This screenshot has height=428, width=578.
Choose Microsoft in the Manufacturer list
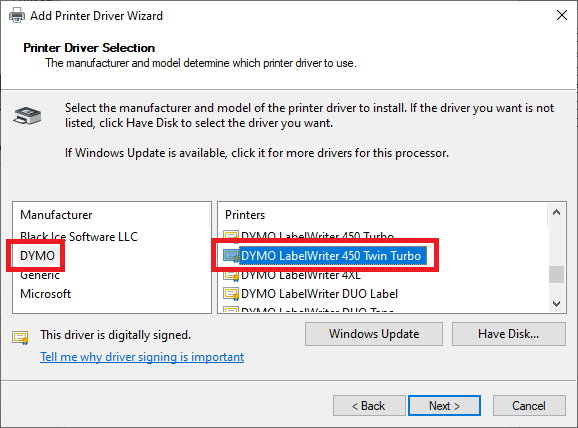click(x=45, y=294)
